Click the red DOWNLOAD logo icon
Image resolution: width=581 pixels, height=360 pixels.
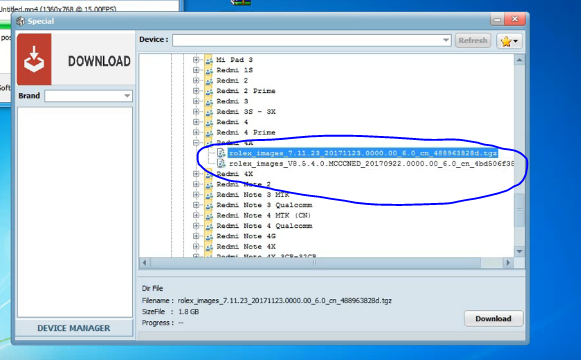point(34,59)
